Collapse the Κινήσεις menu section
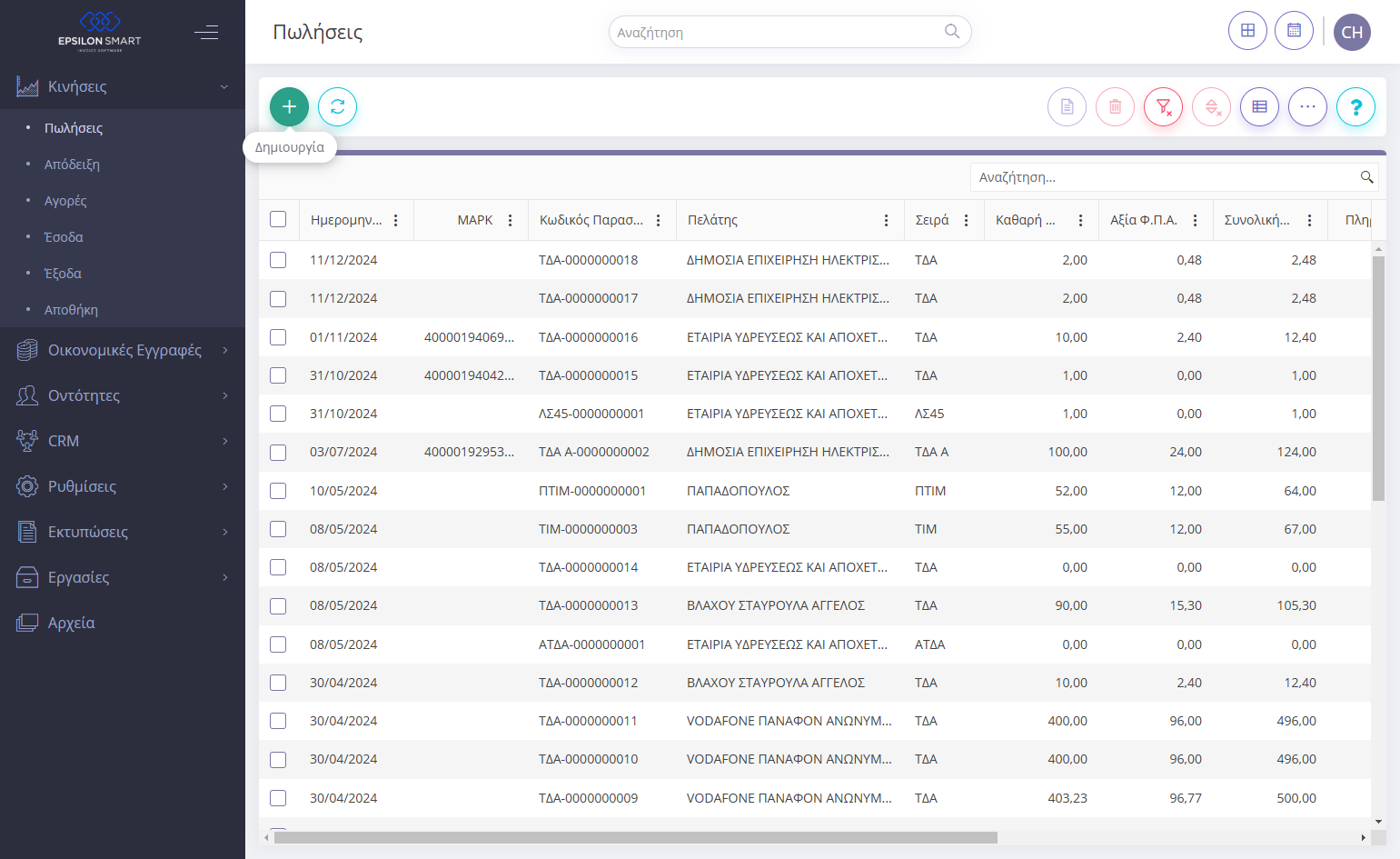Screen dimensions: 1400x859 pyautogui.click(x=123, y=86)
